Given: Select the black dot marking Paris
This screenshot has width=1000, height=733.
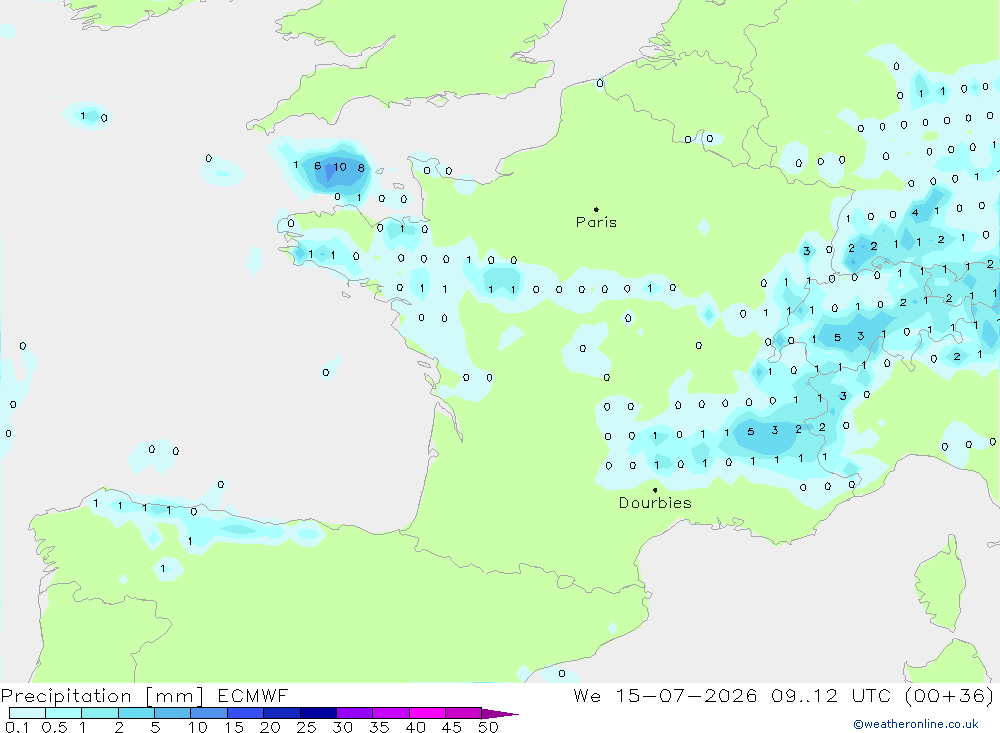Looking at the screenshot, I should point(596,209).
